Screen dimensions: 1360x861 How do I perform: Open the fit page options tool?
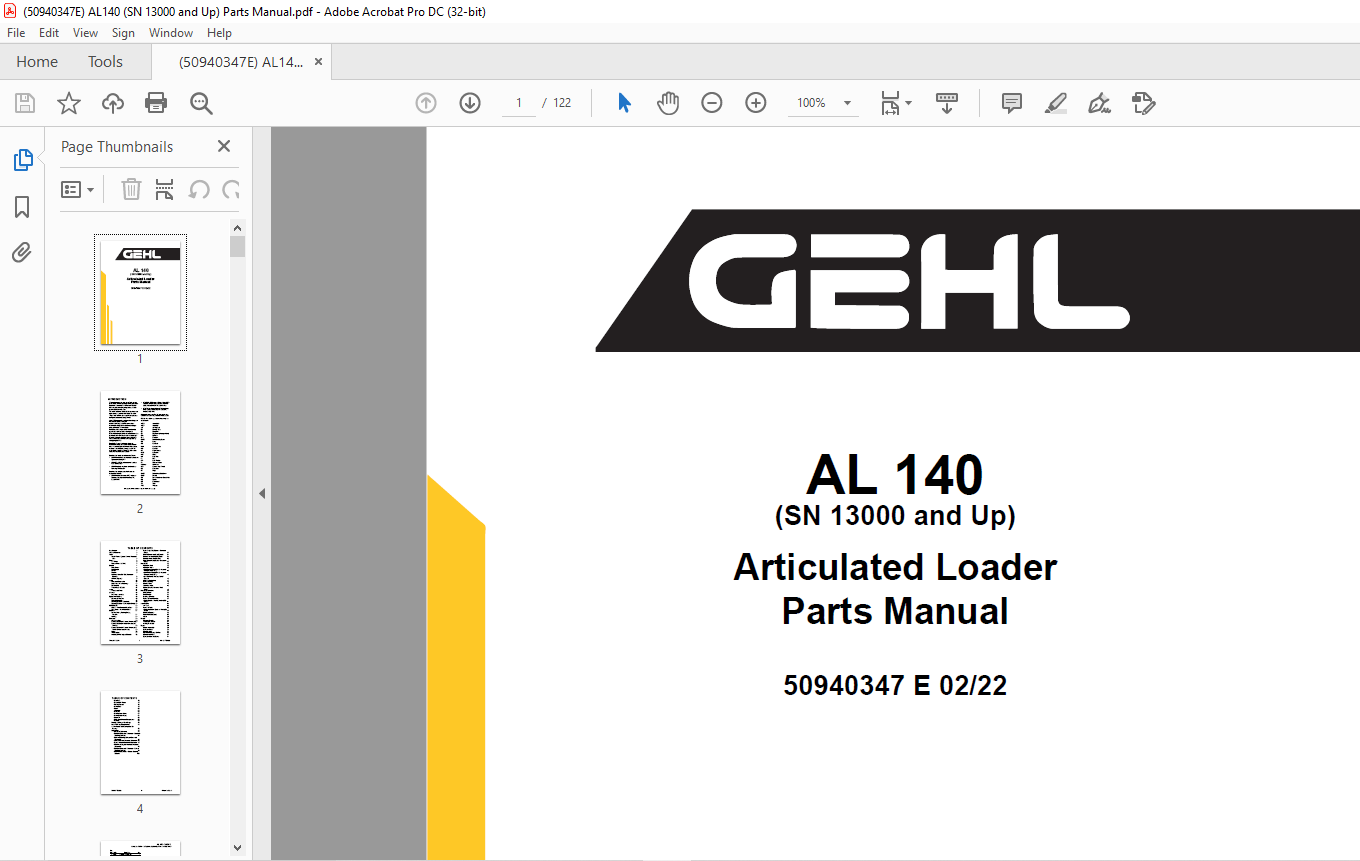coord(896,103)
